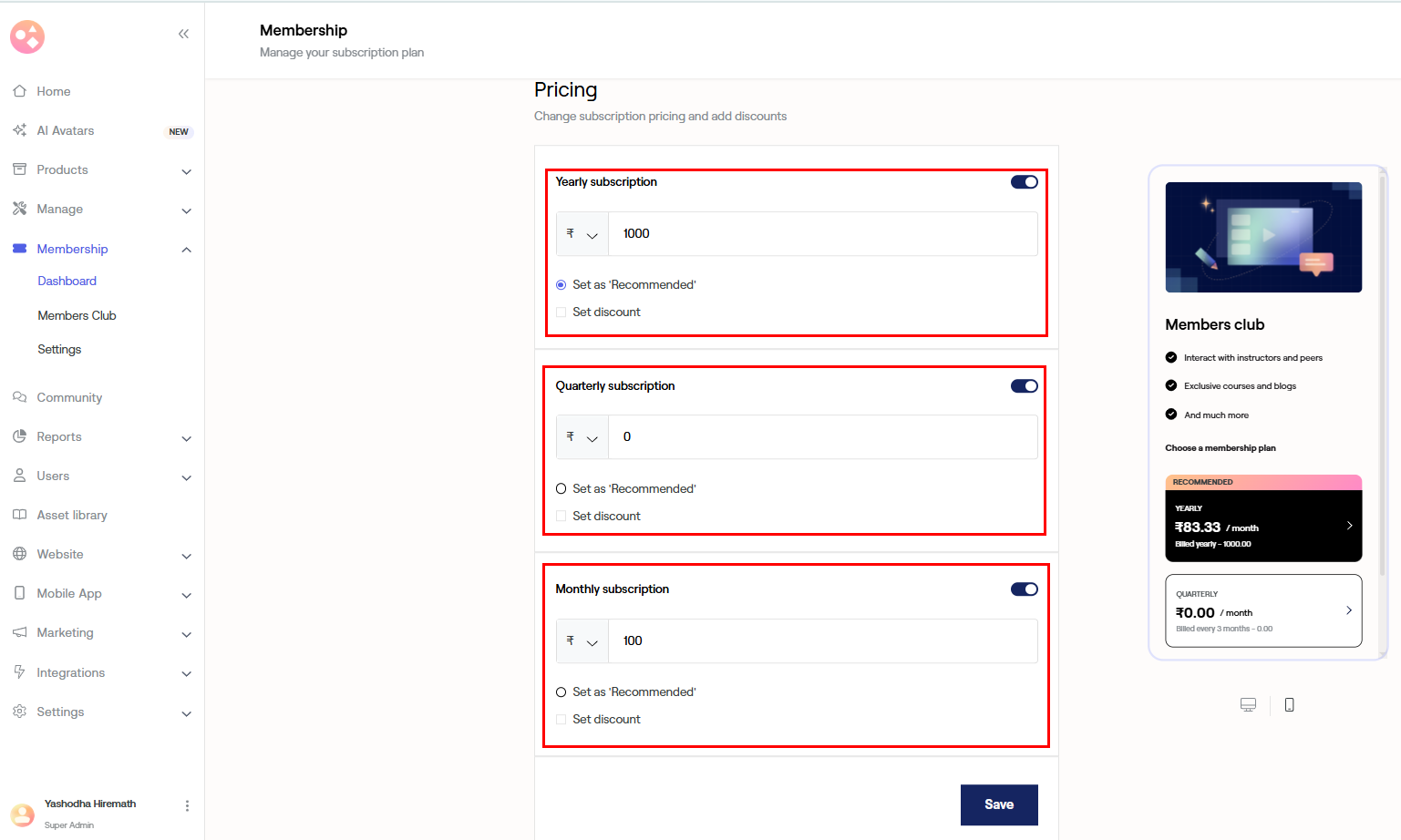
Task: Switch preview to mobile view icon
Action: pyautogui.click(x=1289, y=704)
